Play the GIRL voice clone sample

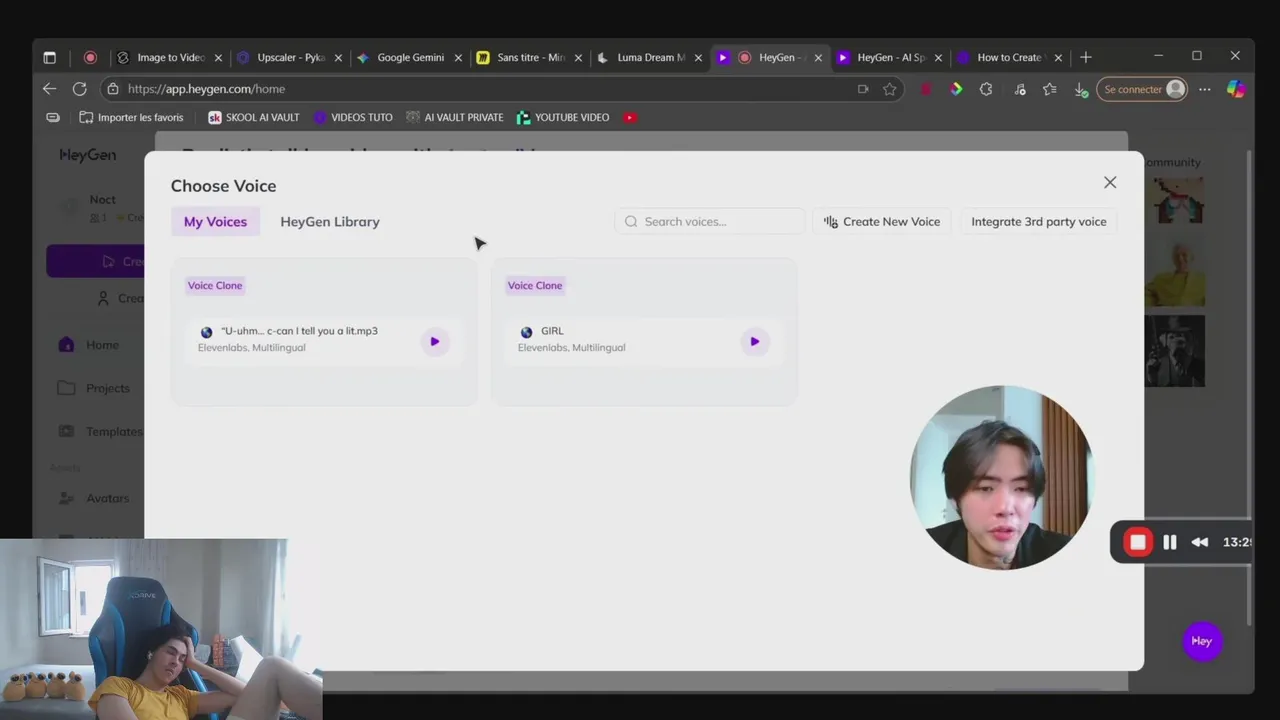pyautogui.click(x=754, y=342)
